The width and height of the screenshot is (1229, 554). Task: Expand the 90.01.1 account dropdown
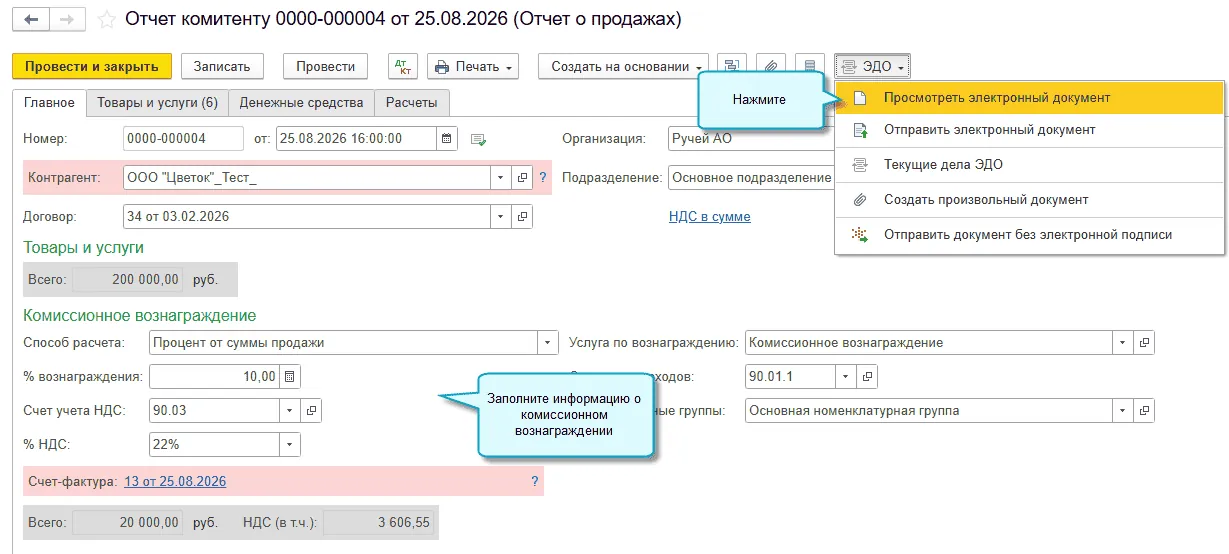pos(846,377)
